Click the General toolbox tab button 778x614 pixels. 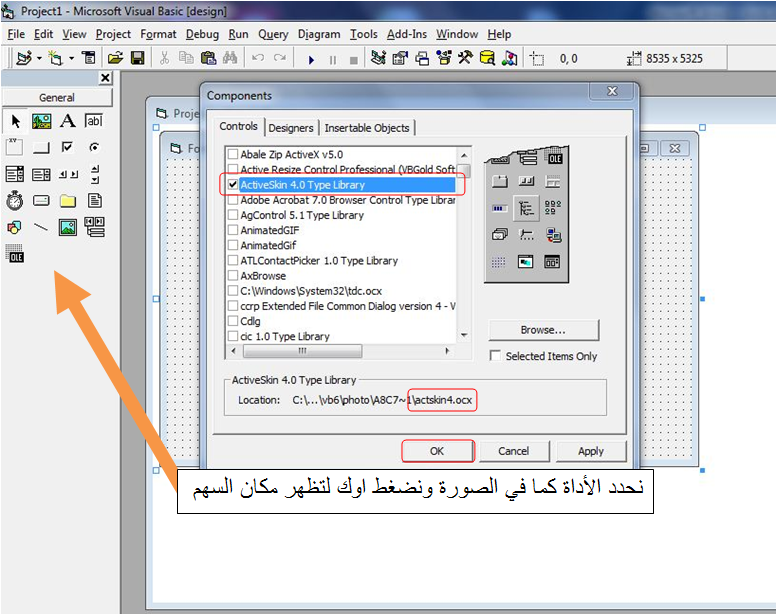(57, 97)
